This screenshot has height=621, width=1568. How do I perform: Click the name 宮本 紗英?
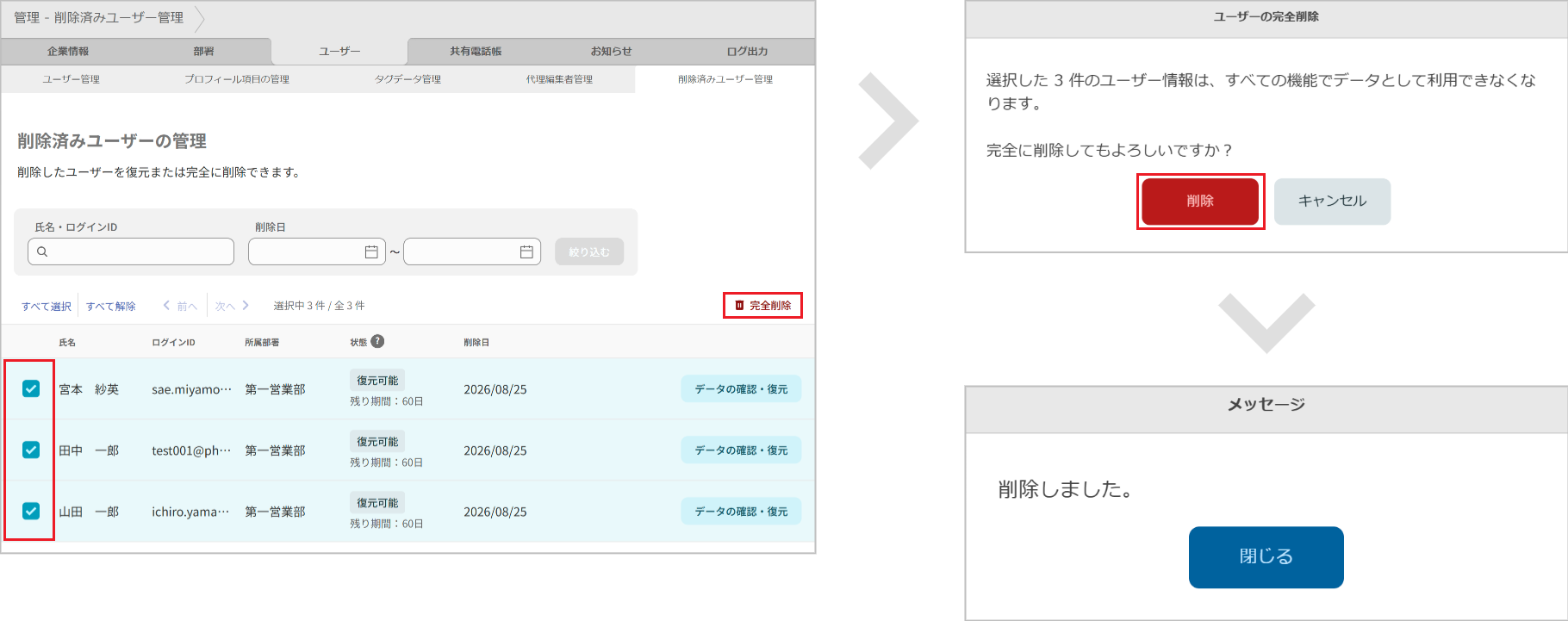click(89, 389)
